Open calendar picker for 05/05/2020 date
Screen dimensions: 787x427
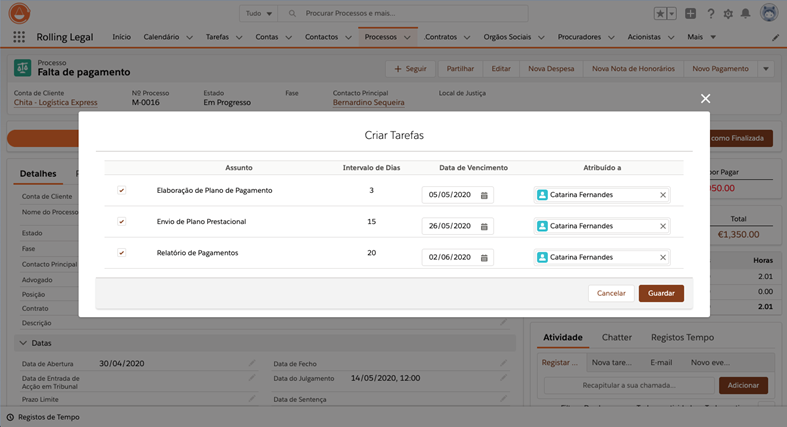coord(484,195)
